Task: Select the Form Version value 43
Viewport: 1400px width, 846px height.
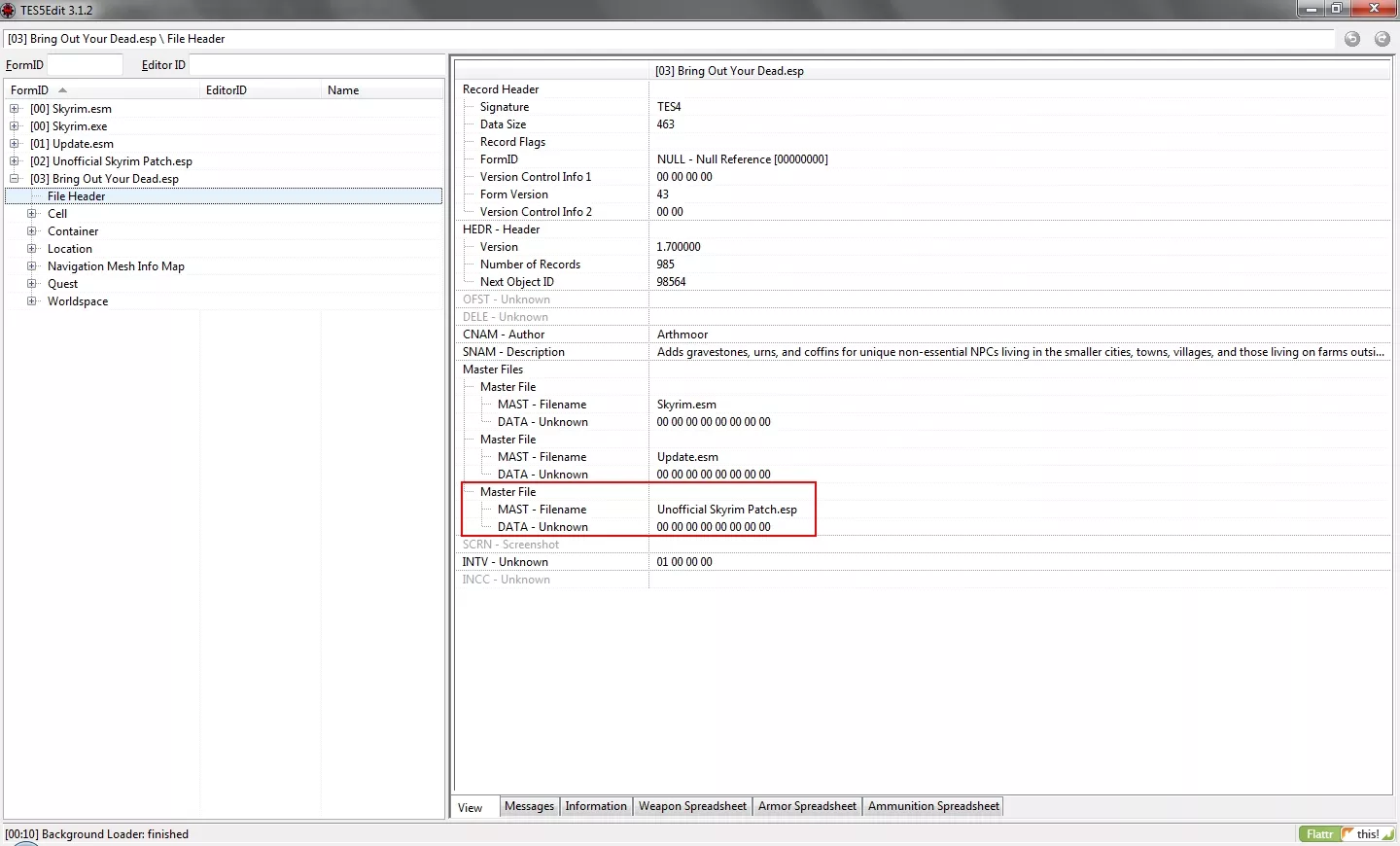Action: pos(662,194)
